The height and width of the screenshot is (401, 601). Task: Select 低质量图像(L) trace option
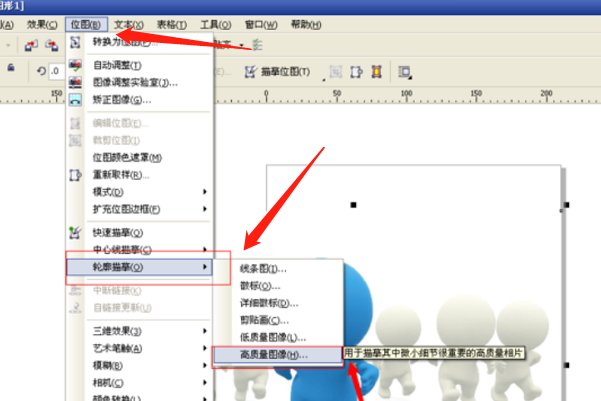[278, 337]
